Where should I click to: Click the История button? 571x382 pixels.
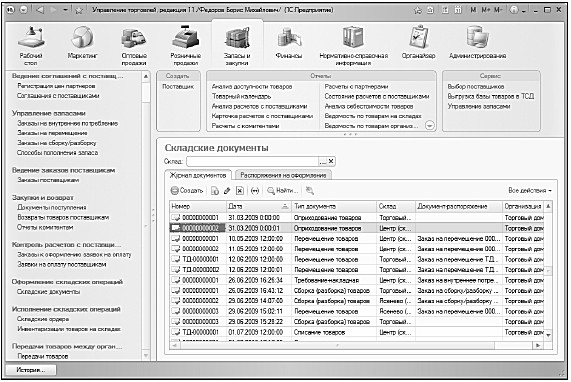(31, 370)
